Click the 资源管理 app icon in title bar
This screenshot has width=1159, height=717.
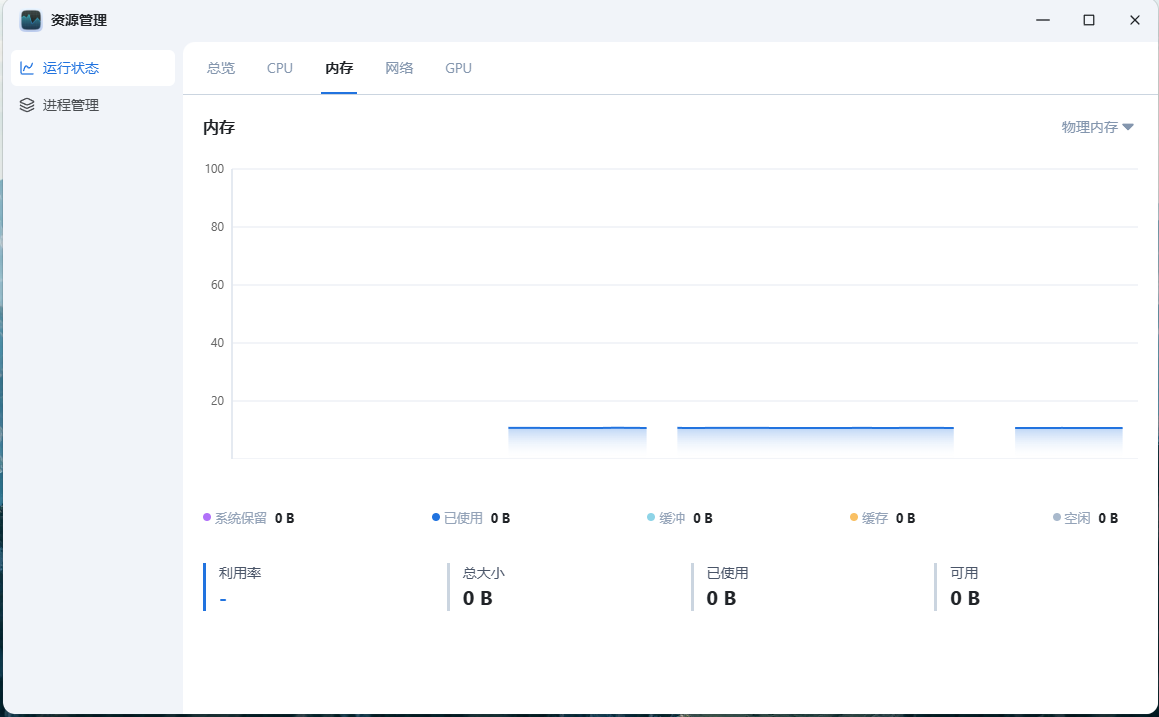tap(31, 20)
